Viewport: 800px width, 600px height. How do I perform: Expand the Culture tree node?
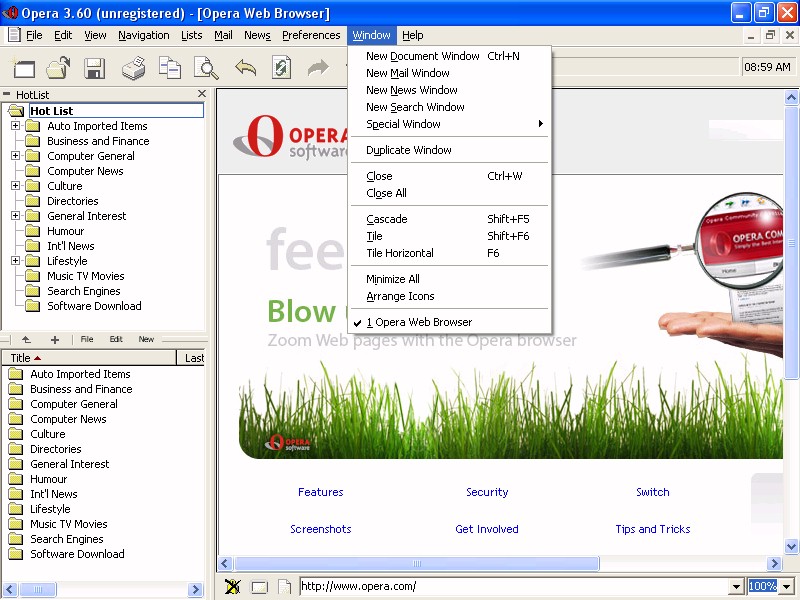[x=16, y=186]
